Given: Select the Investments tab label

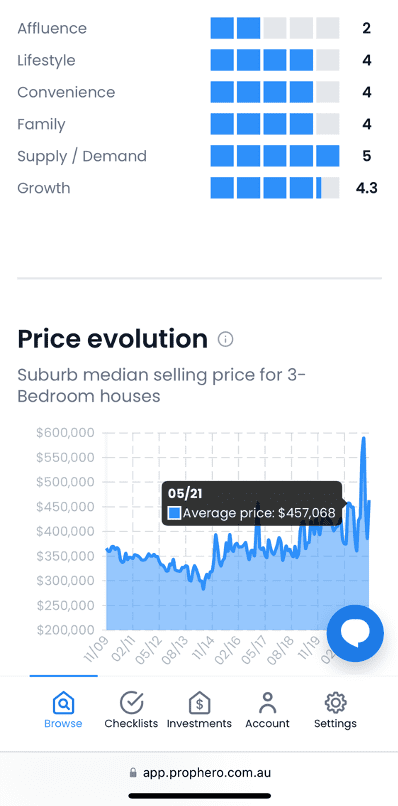Looking at the screenshot, I should point(199,723).
